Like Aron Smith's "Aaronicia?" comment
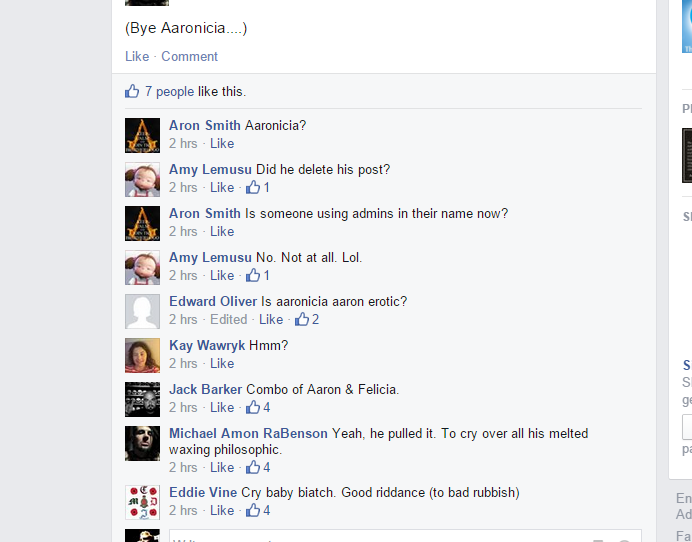The width and height of the screenshot is (692, 542). (222, 143)
